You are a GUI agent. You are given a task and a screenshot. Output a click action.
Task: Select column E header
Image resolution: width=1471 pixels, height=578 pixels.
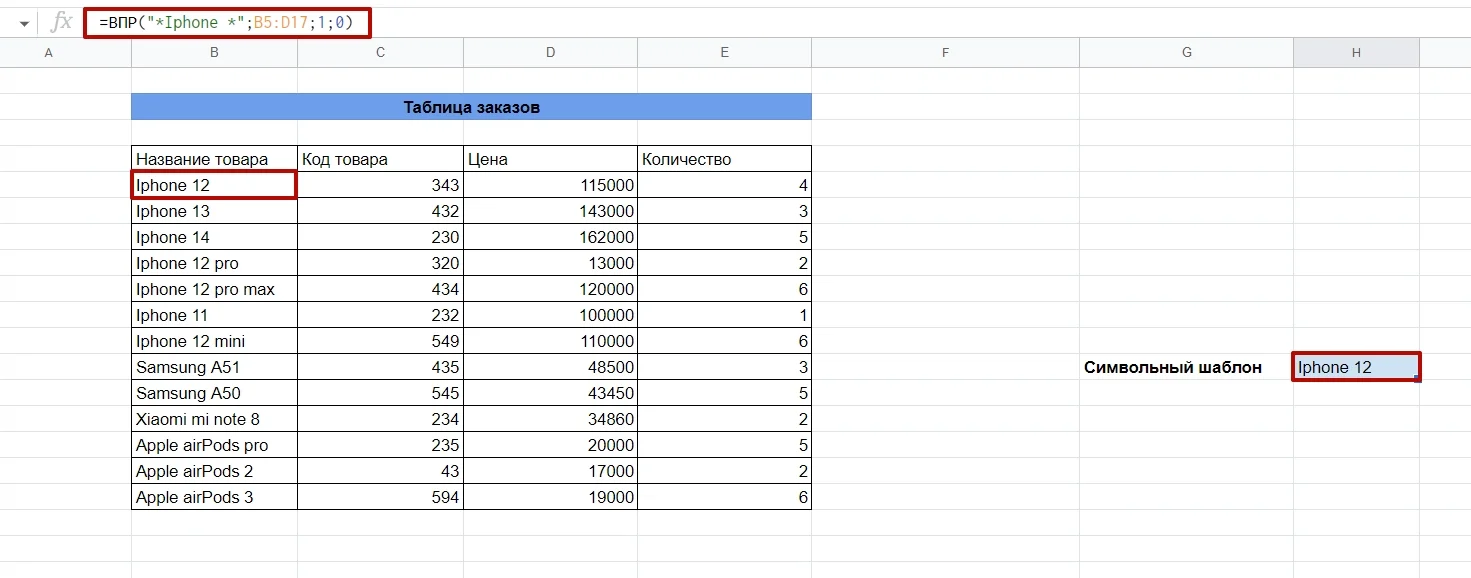[x=724, y=53]
